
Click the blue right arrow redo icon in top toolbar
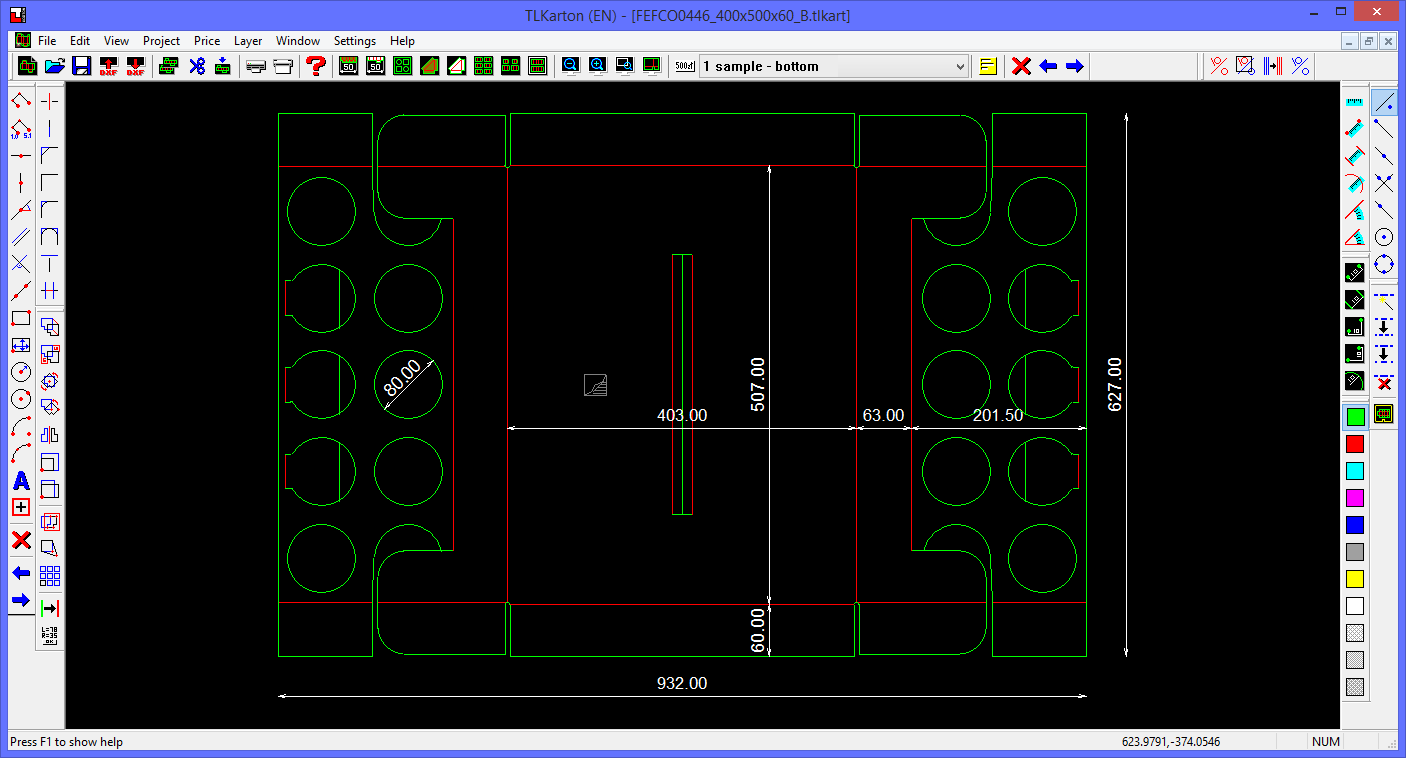1075,66
